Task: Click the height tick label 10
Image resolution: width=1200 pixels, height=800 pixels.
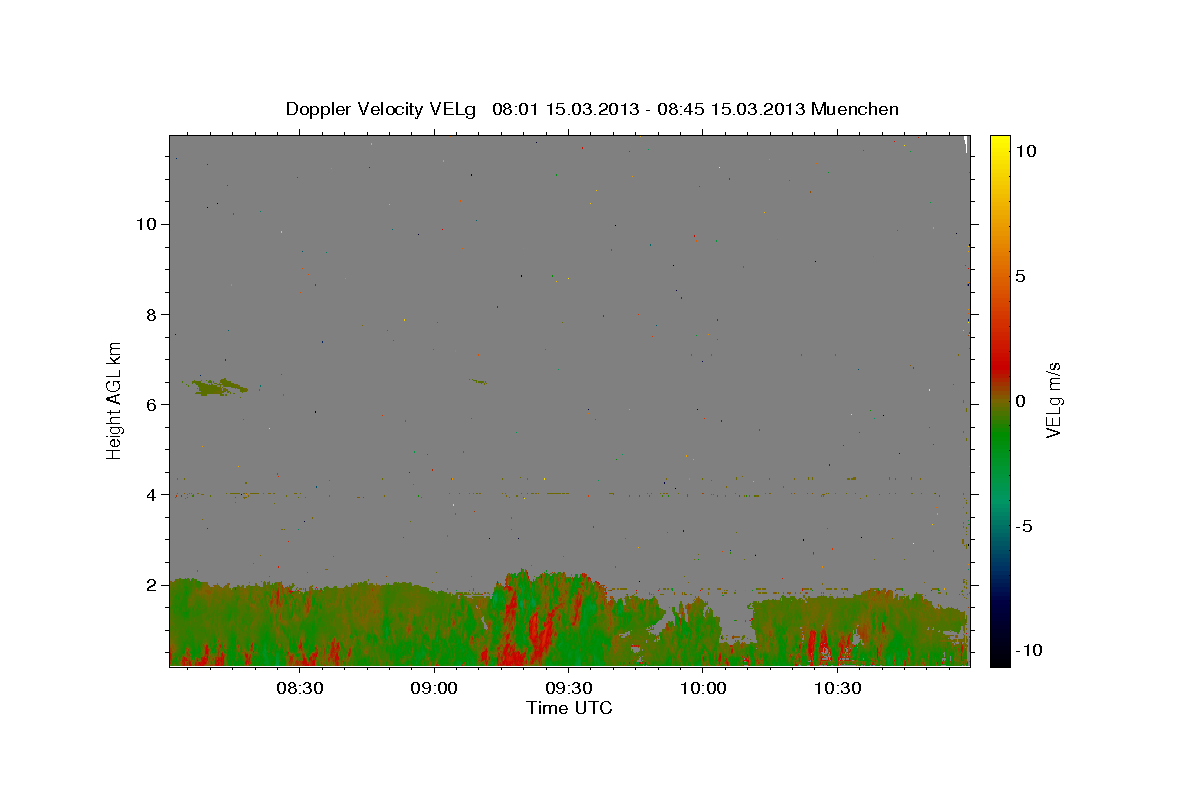Action: coord(147,224)
